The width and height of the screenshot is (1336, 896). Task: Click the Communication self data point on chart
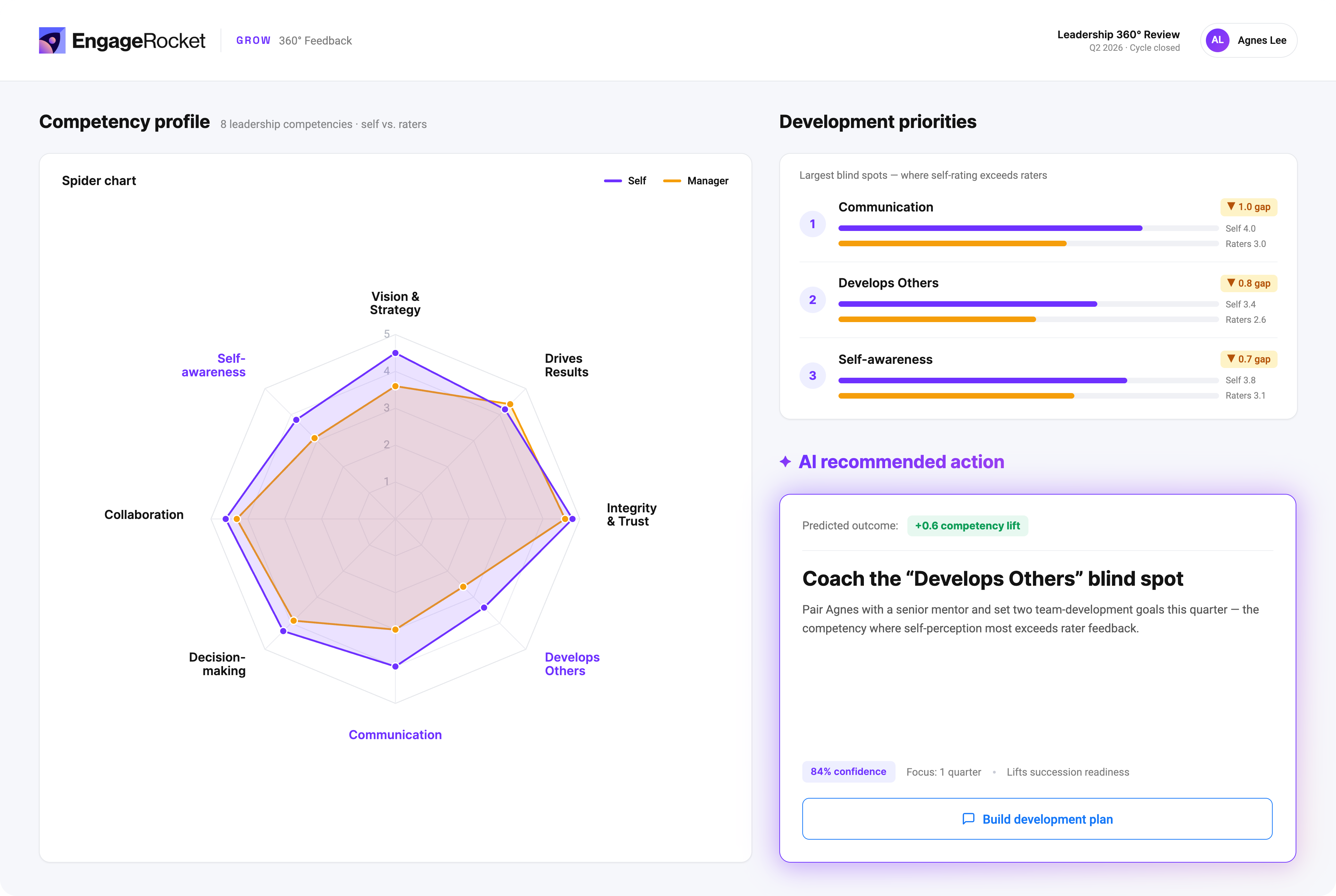click(x=396, y=666)
